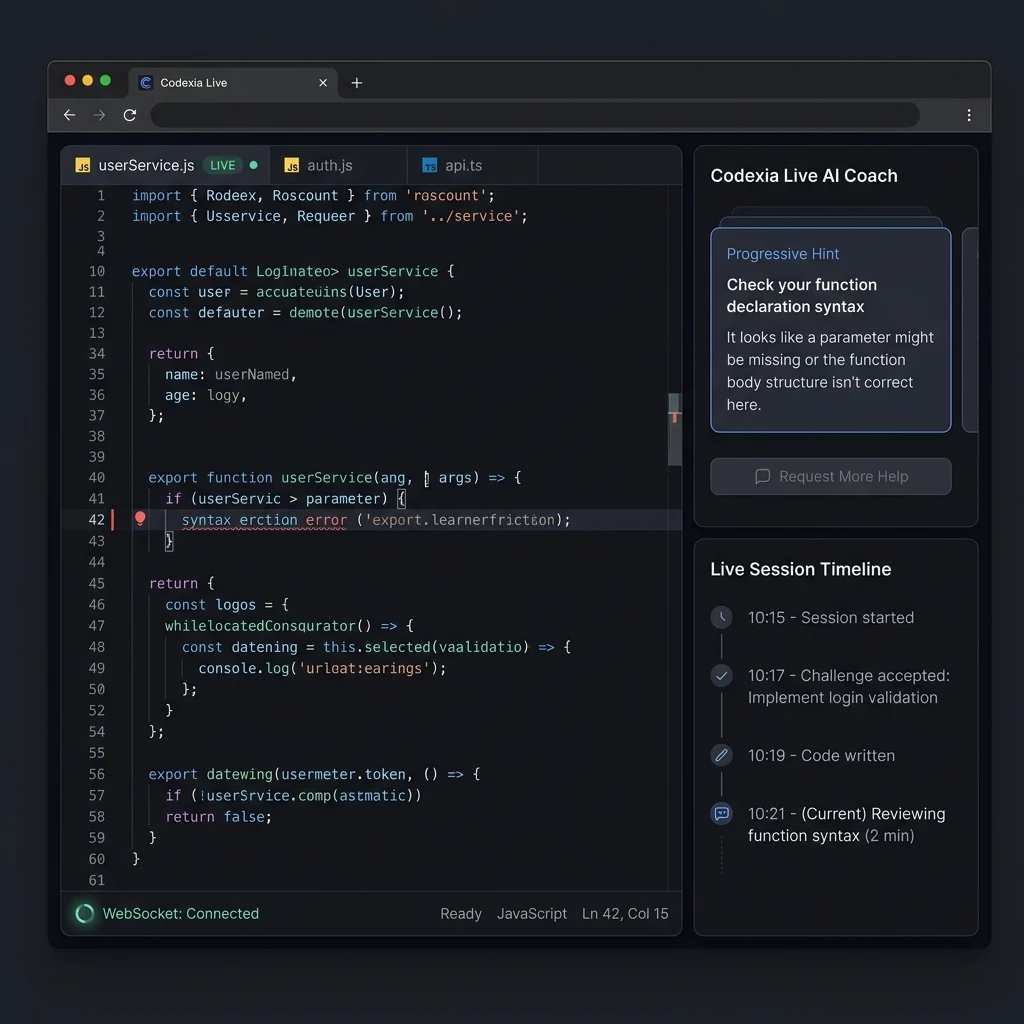Image resolution: width=1024 pixels, height=1024 pixels.
Task: Click the Progressive Hint card label
Action: click(x=782, y=253)
